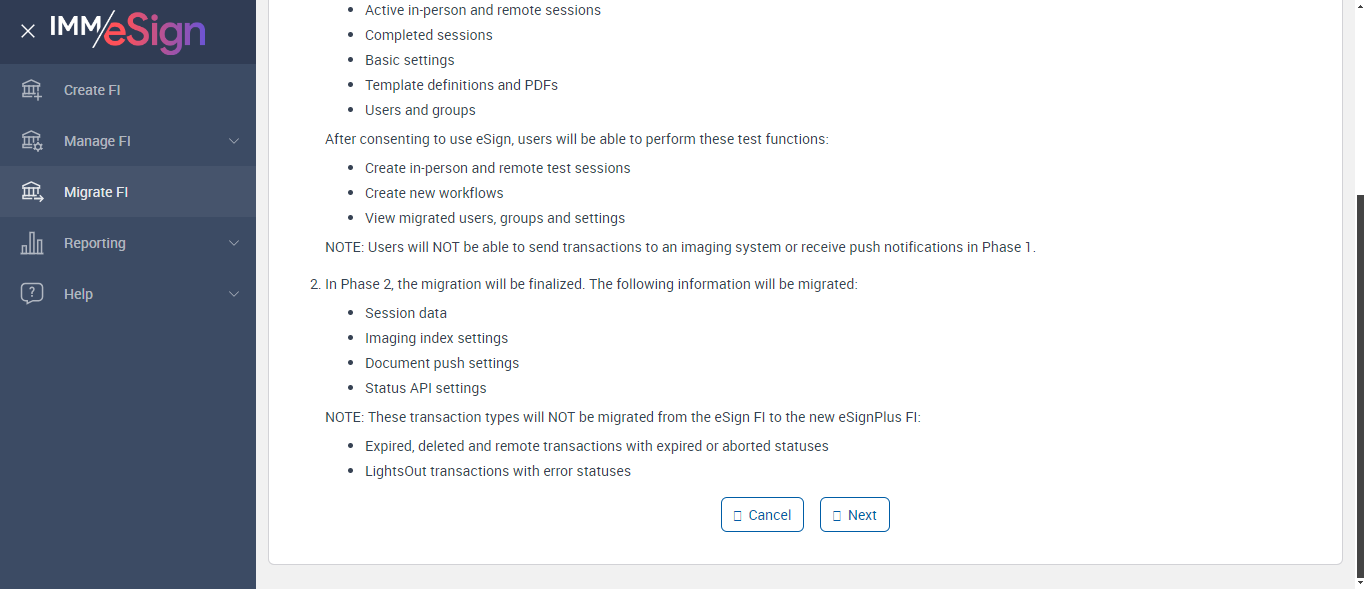Click the small icon inside the Next button
Viewport: 1366px width, 589px height.
837,516
